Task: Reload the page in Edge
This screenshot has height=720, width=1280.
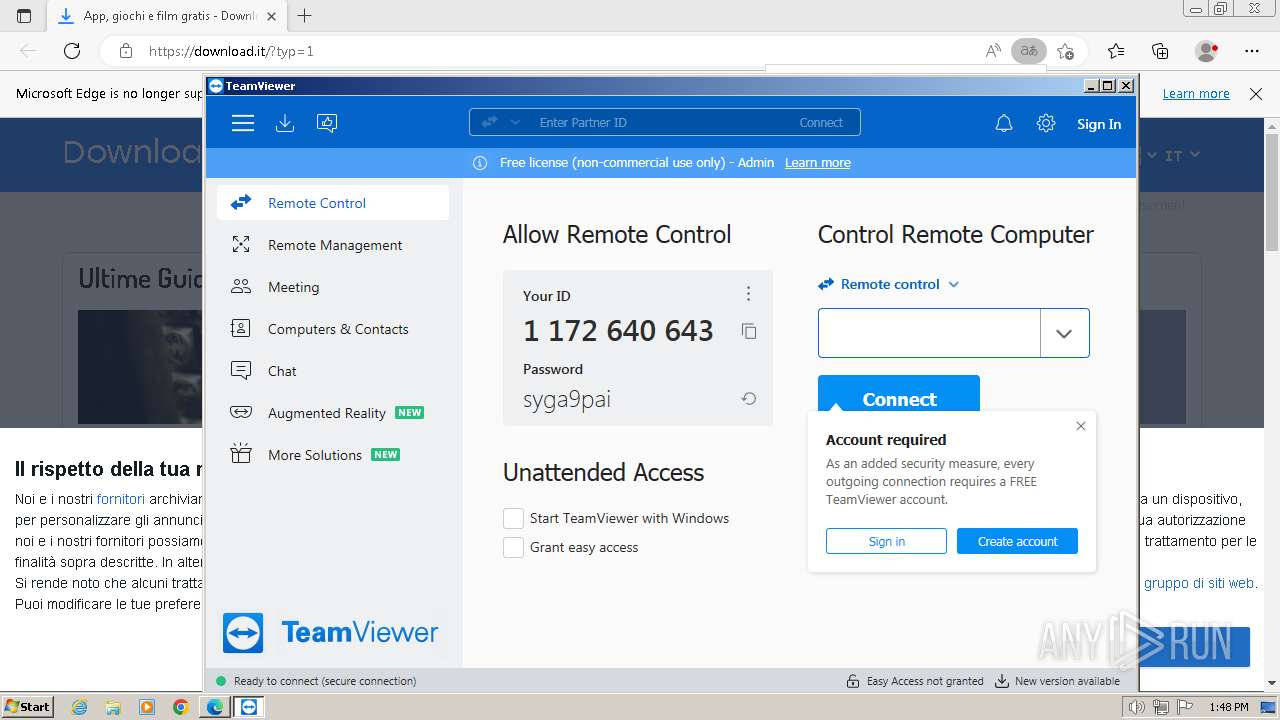Action: click(x=71, y=51)
